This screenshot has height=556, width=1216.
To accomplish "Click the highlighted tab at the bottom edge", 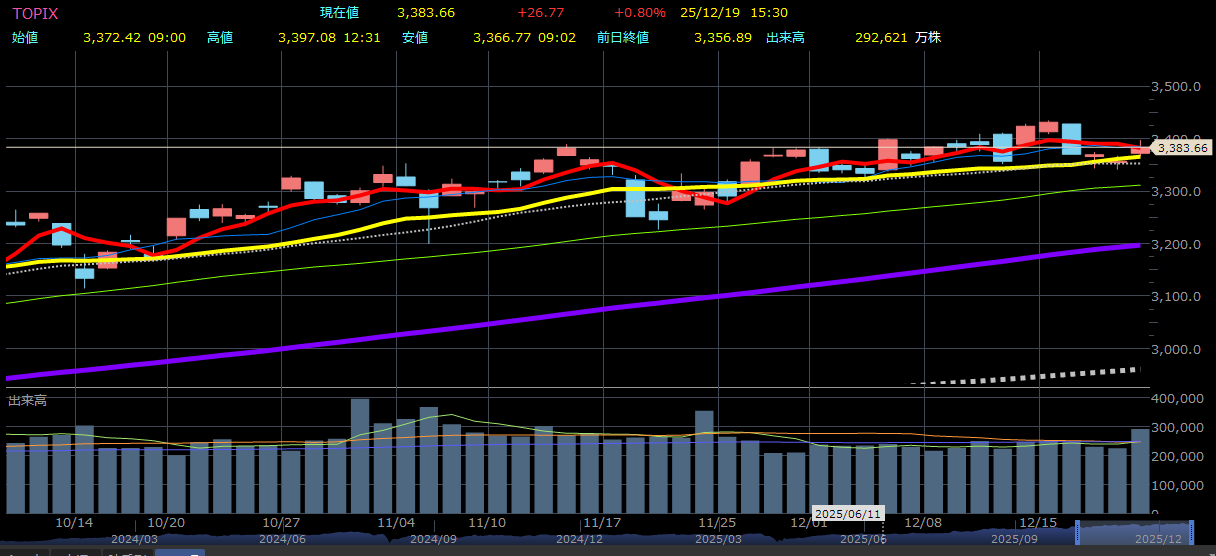I will [180, 552].
